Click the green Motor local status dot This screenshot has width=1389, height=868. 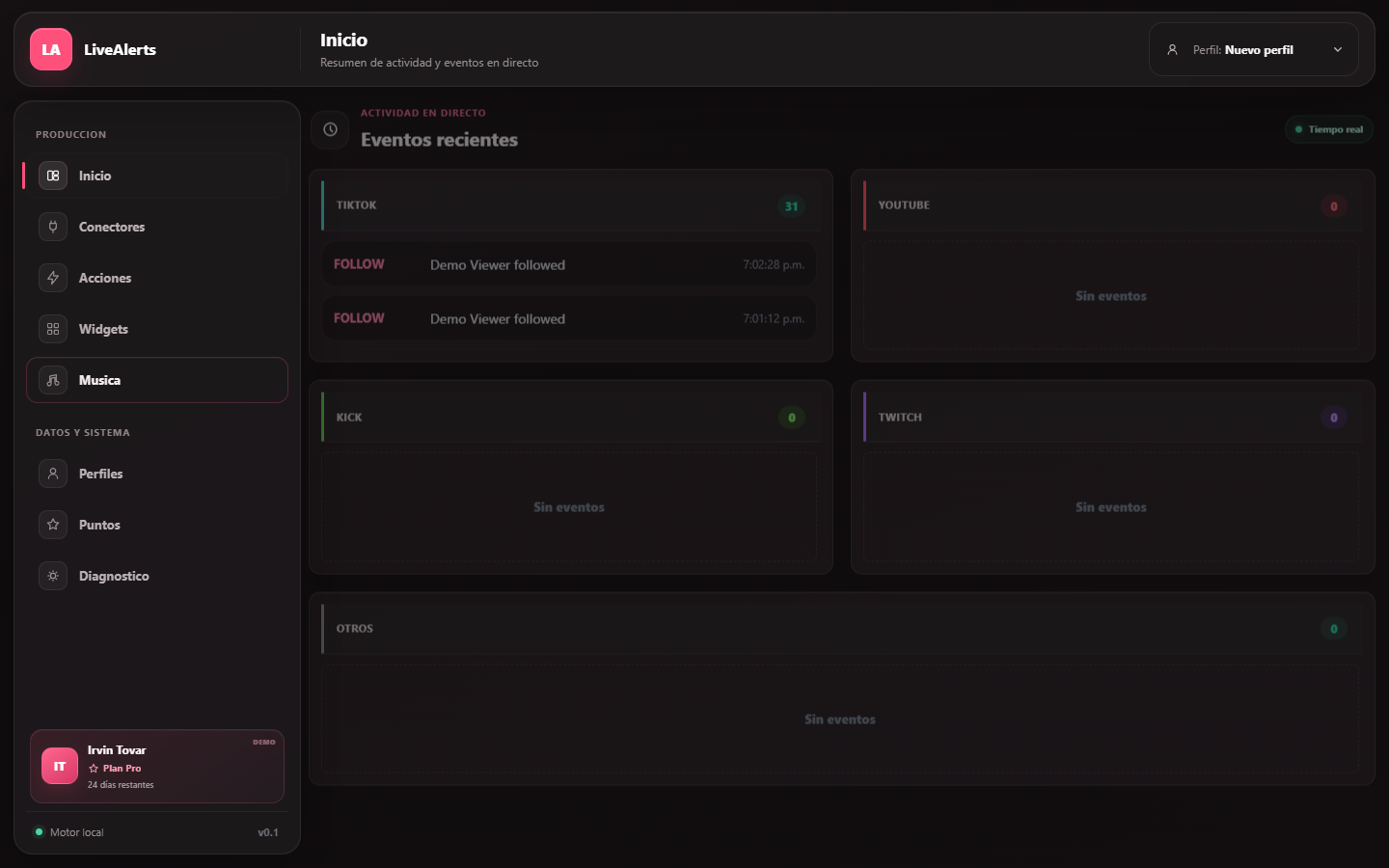[40, 832]
